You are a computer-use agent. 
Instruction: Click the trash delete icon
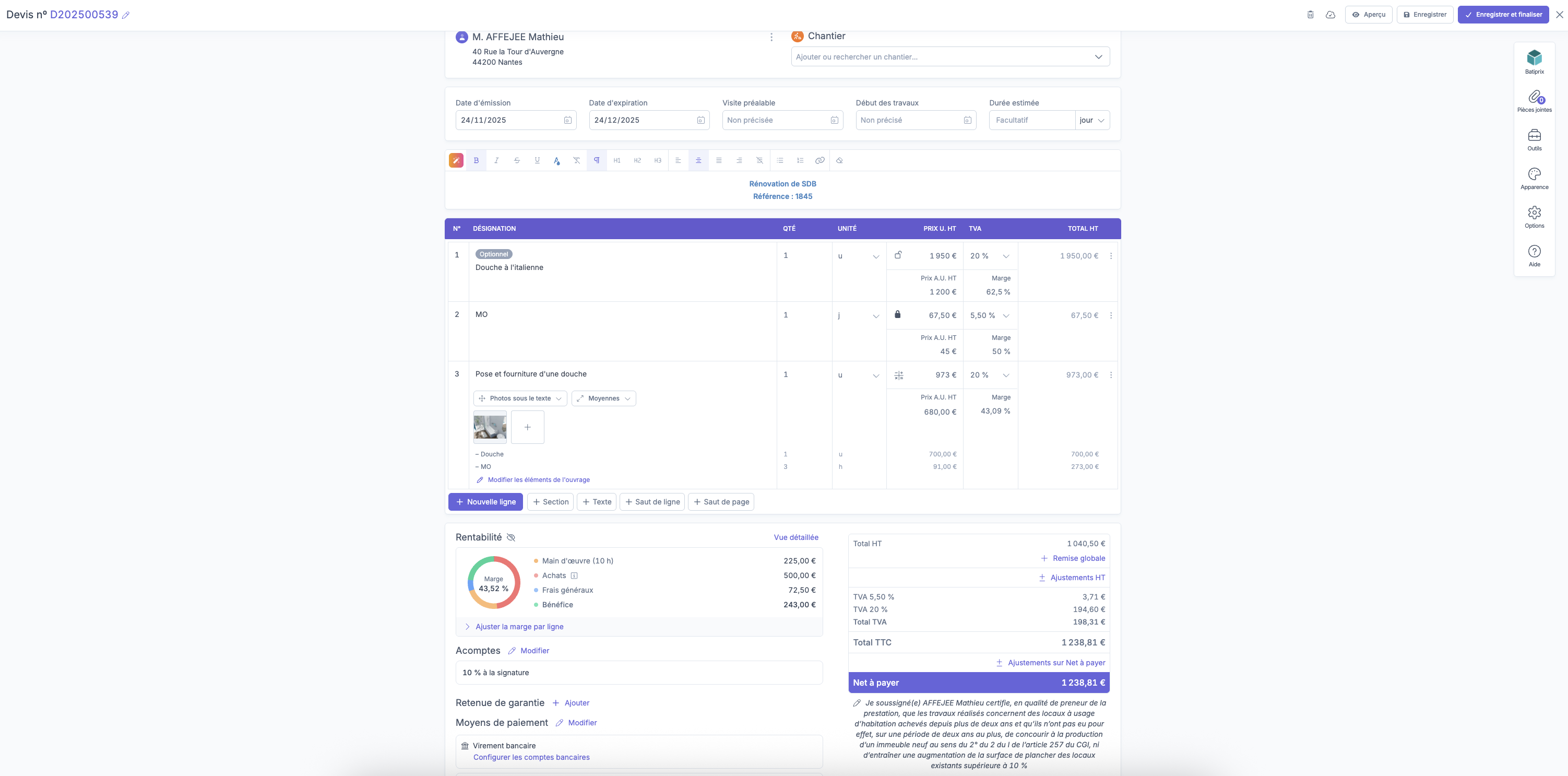pyautogui.click(x=1310, y=15)
